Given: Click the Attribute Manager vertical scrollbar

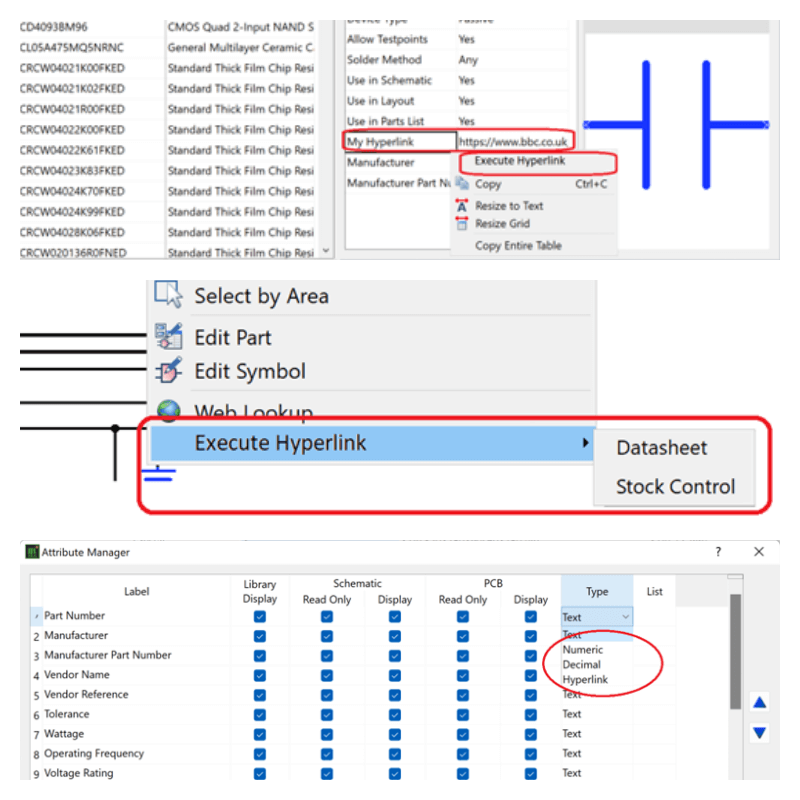Looking at the screenshot, I should (734, 650).
